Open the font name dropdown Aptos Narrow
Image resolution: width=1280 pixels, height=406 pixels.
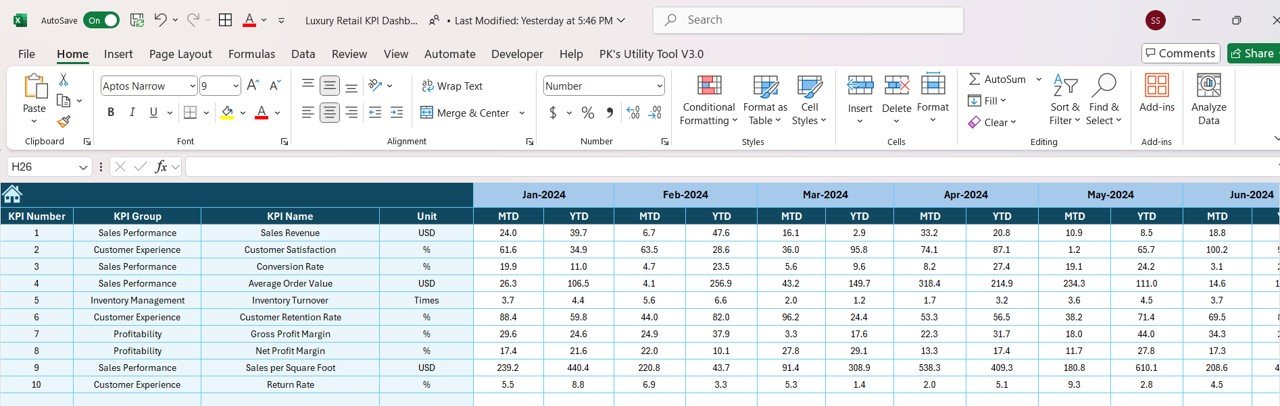click(190, 87)
